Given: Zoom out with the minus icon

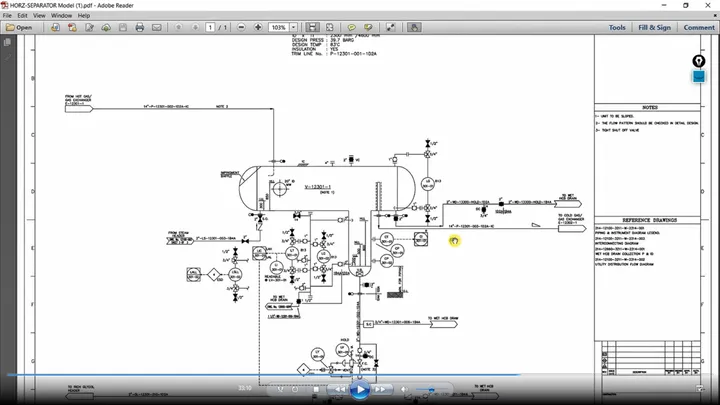Looking at the screenshot, I should [241, 28].
